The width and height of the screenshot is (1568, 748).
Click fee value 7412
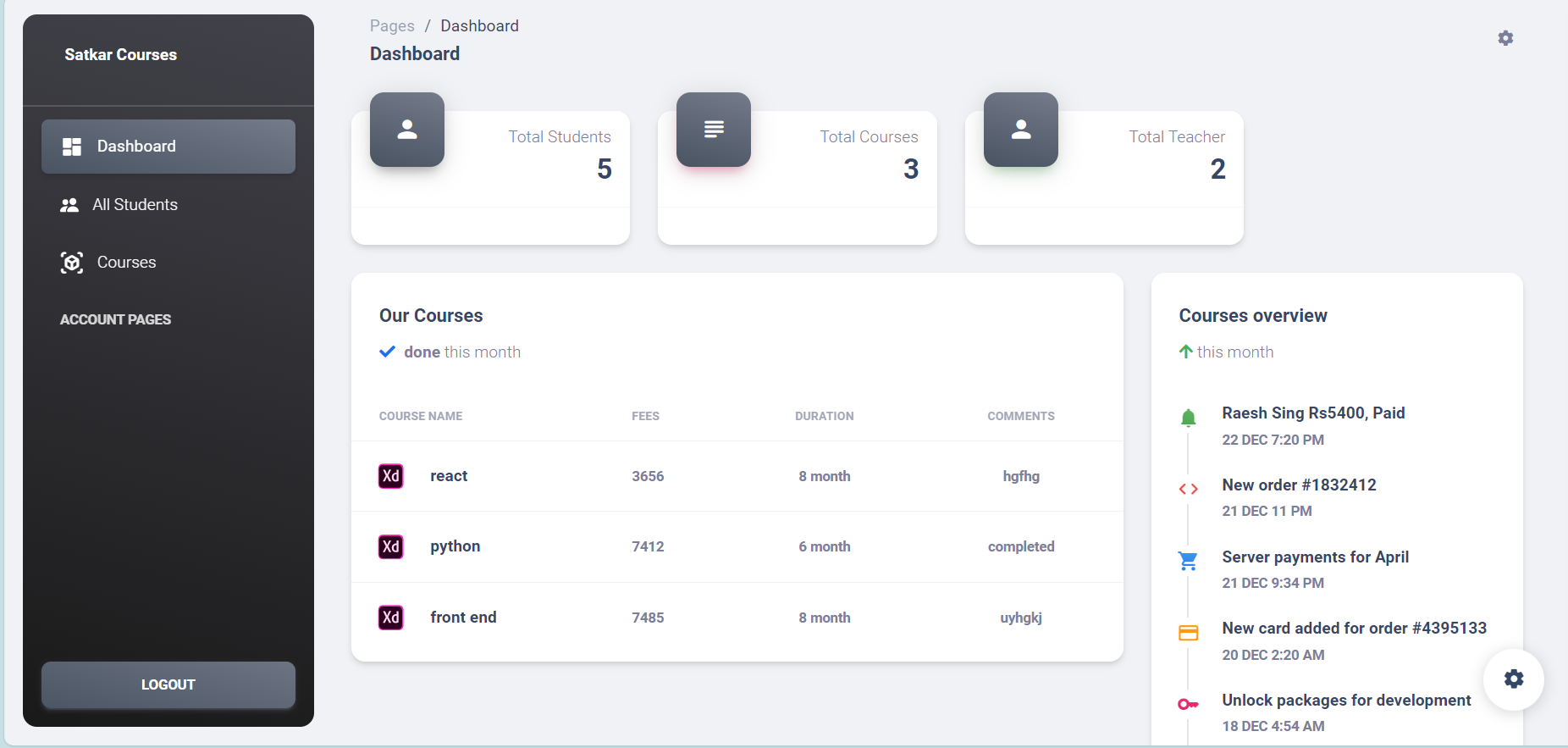648,546
